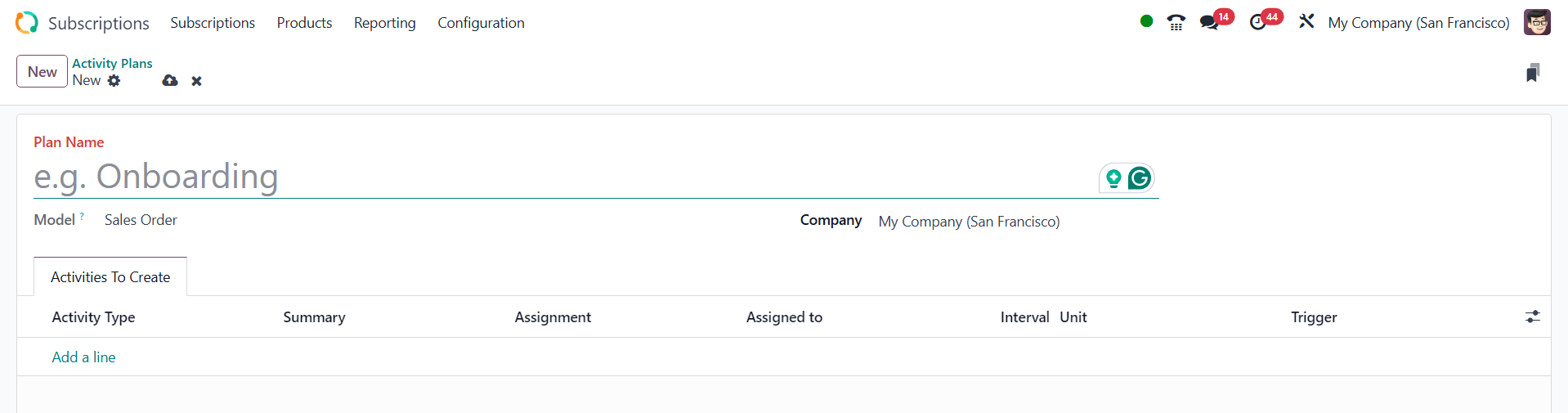Open the activities clock icon

coord(1258,23)
